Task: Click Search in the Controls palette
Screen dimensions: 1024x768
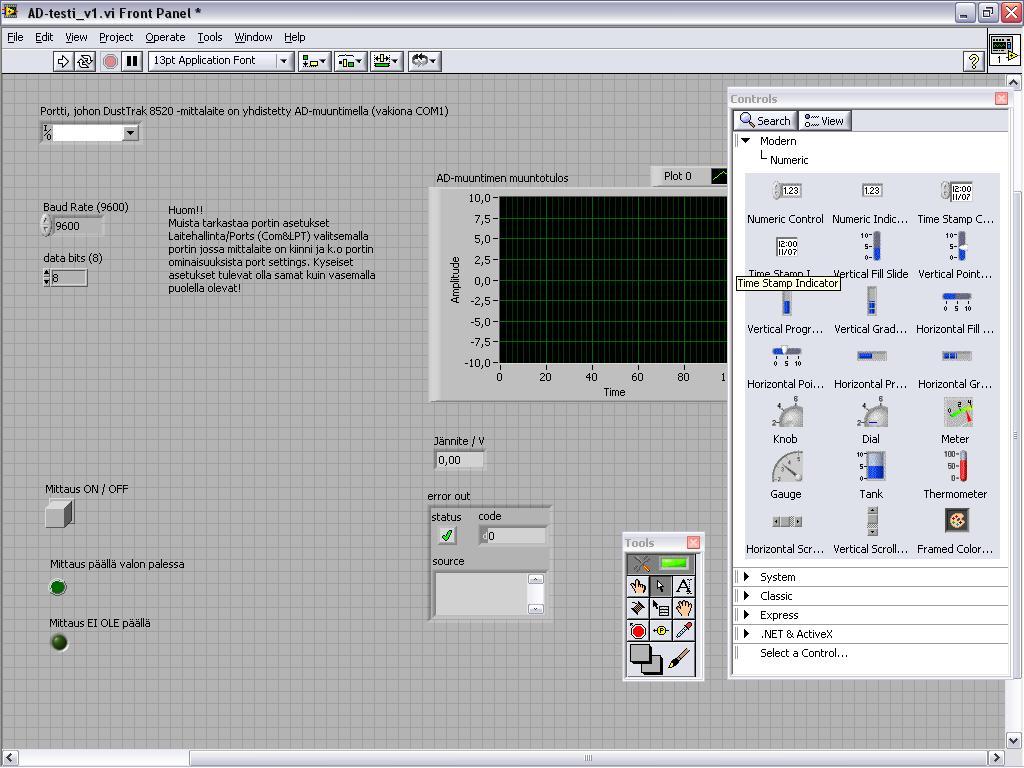Action: click(x=765, y=121)
